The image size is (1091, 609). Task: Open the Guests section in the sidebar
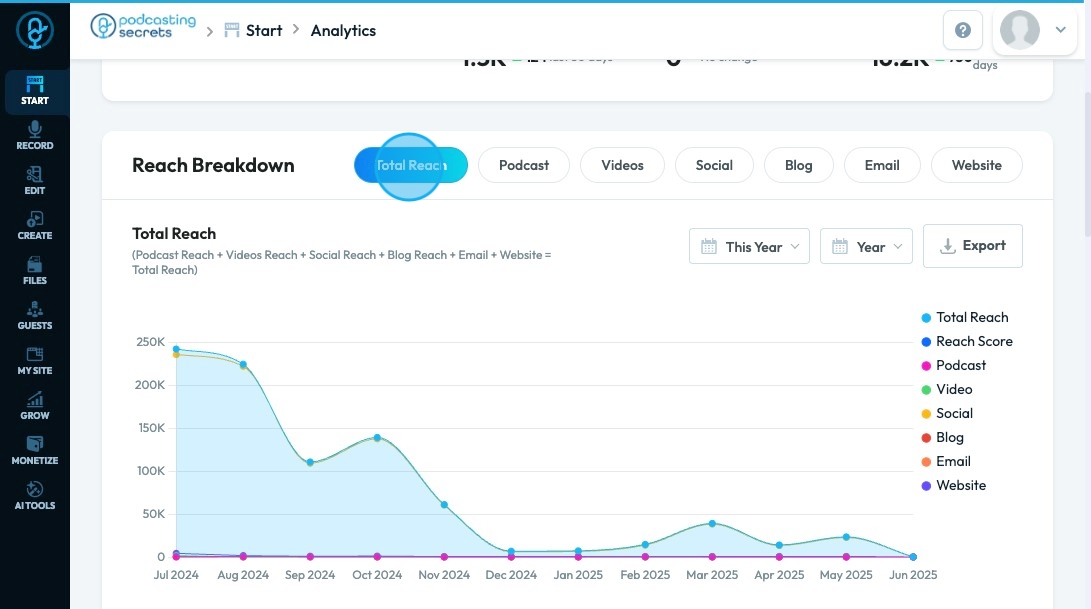pos(35,316)
